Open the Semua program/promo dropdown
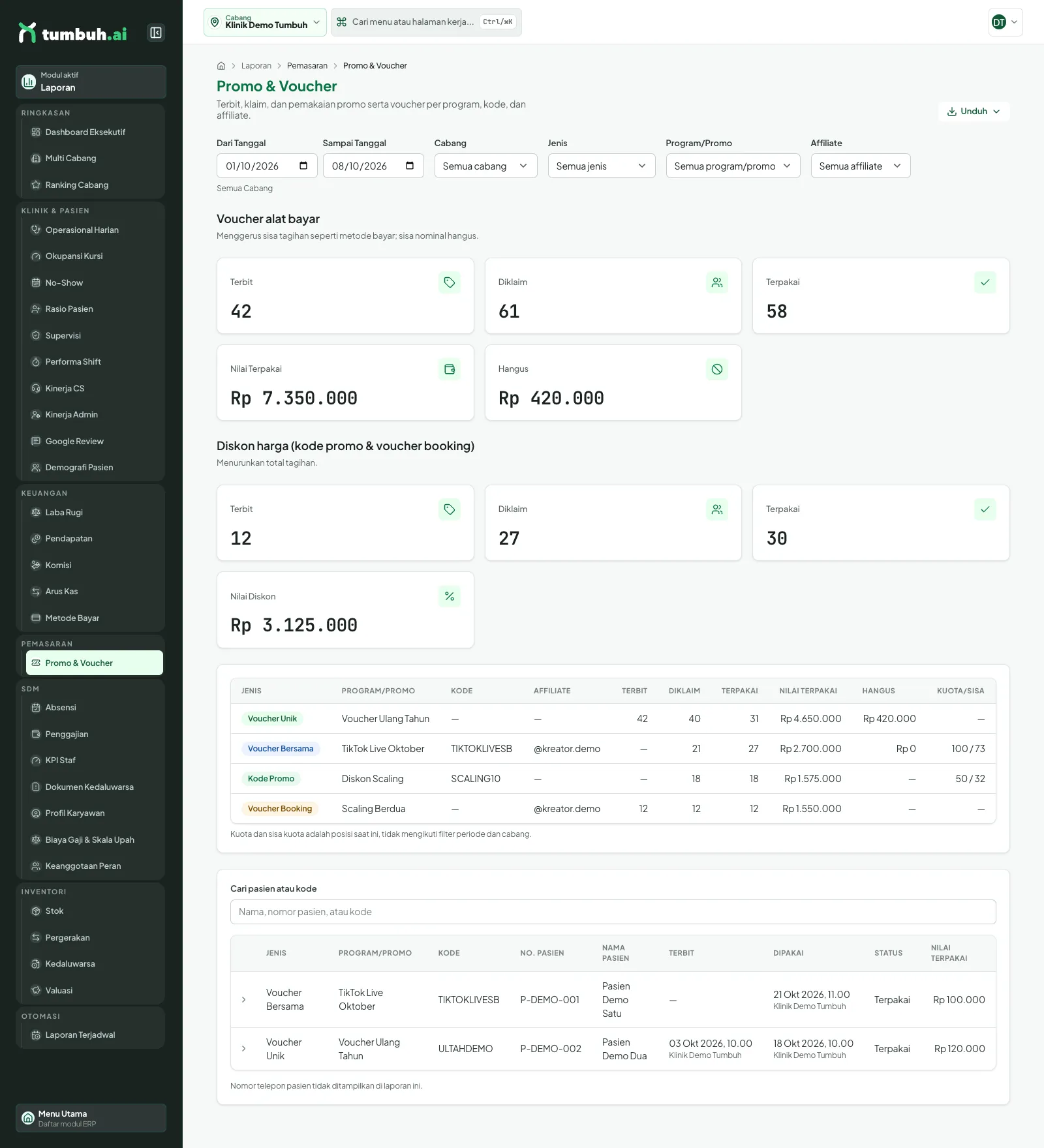This screenshot has height=1148, width=1044. (733, 166)
